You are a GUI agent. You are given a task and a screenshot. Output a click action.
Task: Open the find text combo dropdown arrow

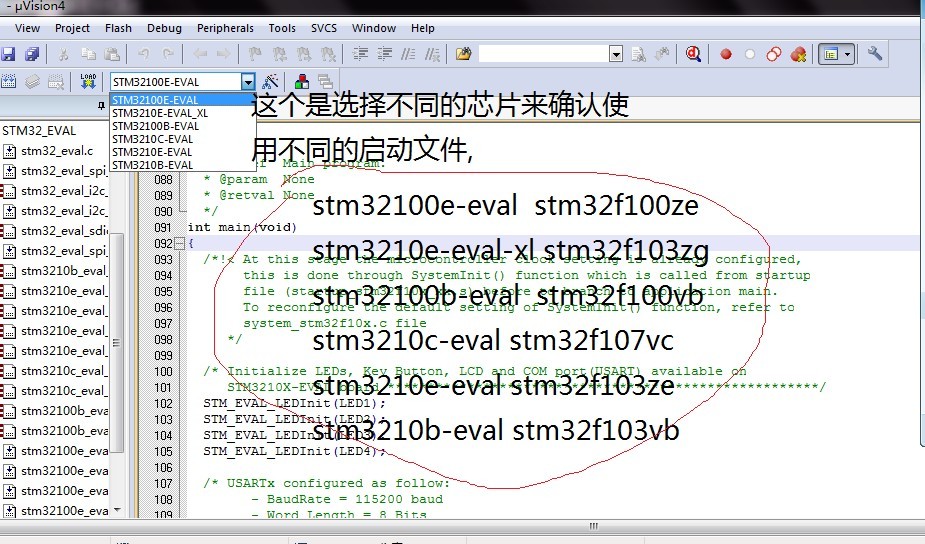(616, 54)
